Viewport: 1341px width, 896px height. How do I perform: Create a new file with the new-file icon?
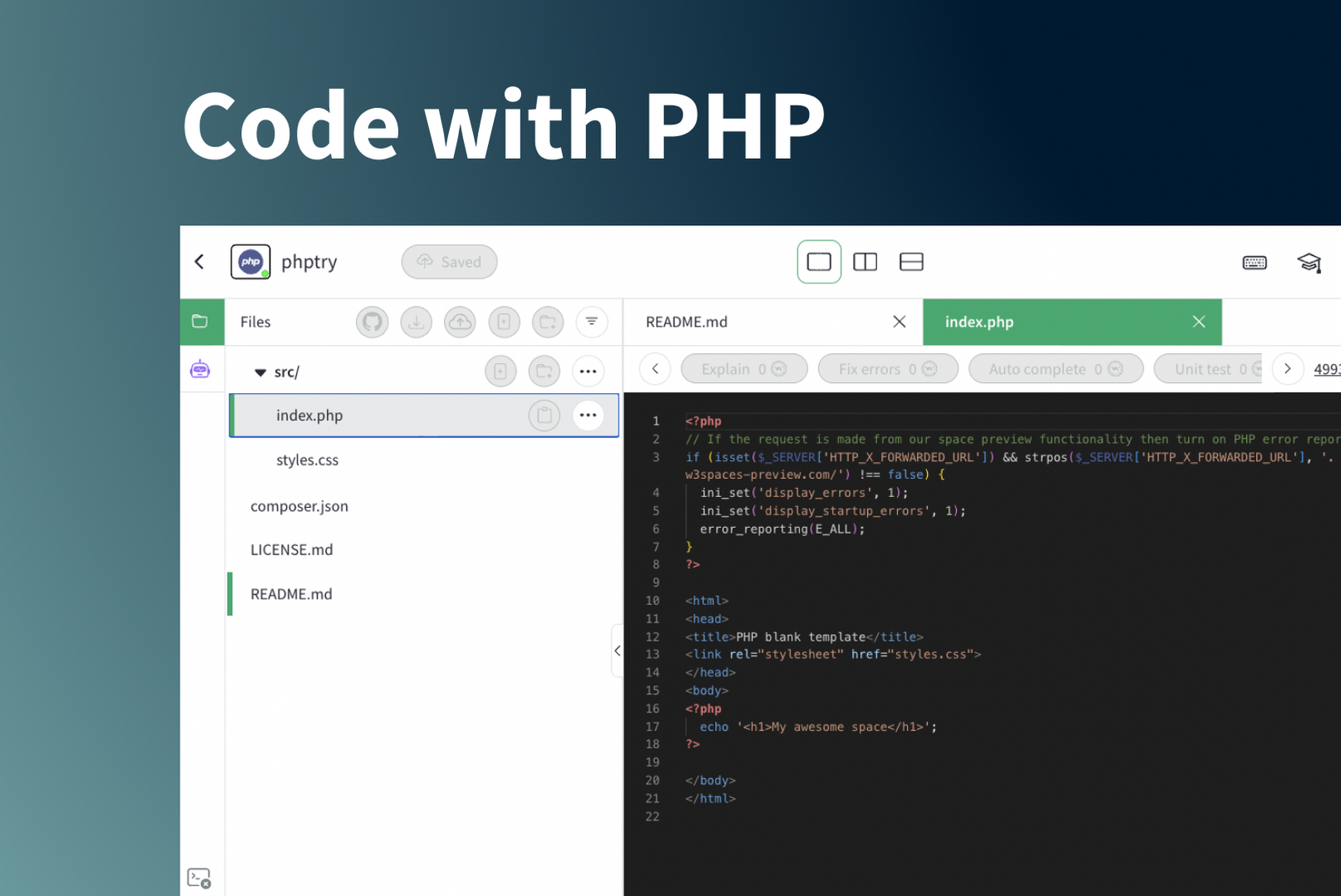[504, 322]
